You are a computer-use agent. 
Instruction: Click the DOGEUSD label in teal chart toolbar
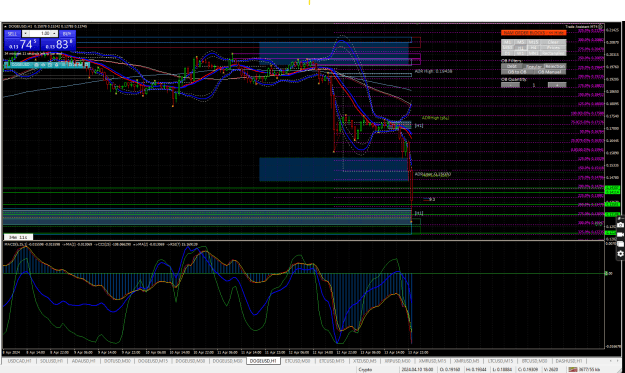tap(20, 65)
